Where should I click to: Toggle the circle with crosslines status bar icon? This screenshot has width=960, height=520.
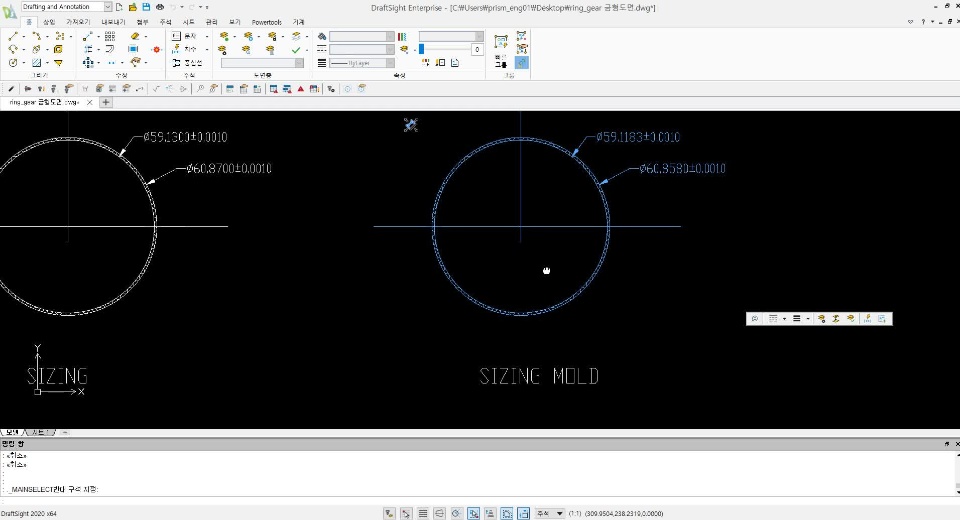pos(439,513)
